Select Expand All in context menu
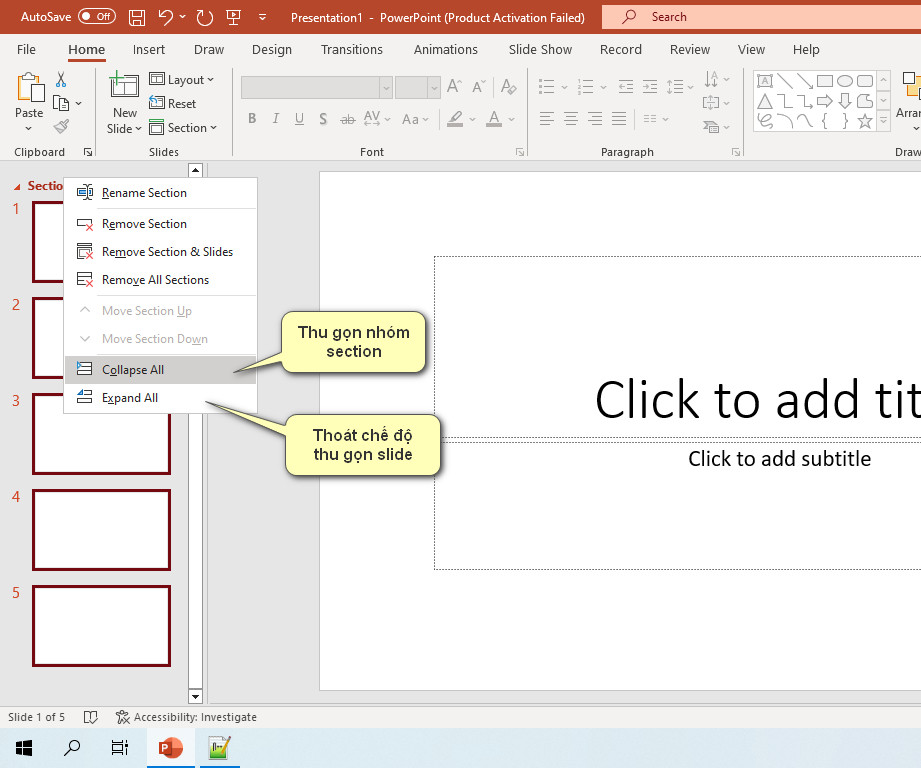 pyautogui.click(x=160, y=398)
